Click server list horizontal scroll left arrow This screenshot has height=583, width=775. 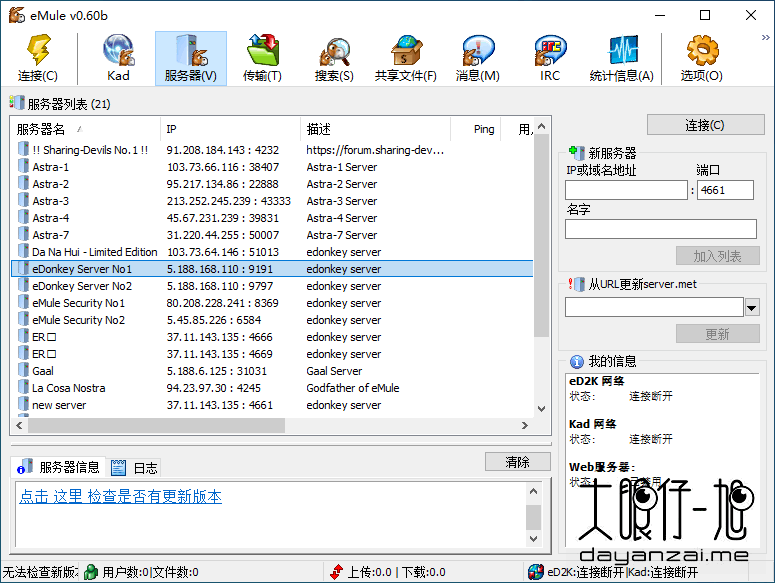point(19,425)
